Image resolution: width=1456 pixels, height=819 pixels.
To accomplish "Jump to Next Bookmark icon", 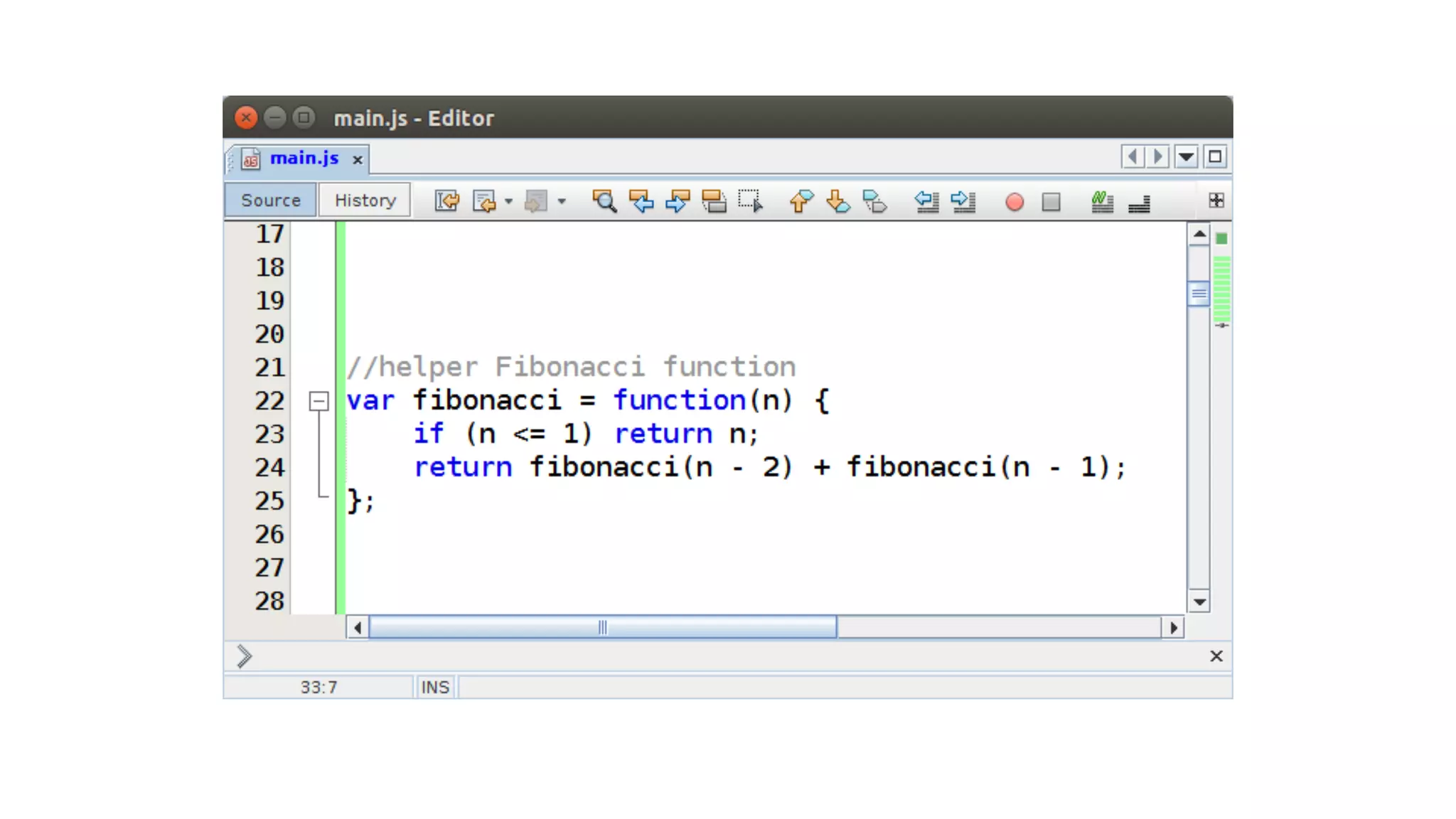I will (838, 201).
